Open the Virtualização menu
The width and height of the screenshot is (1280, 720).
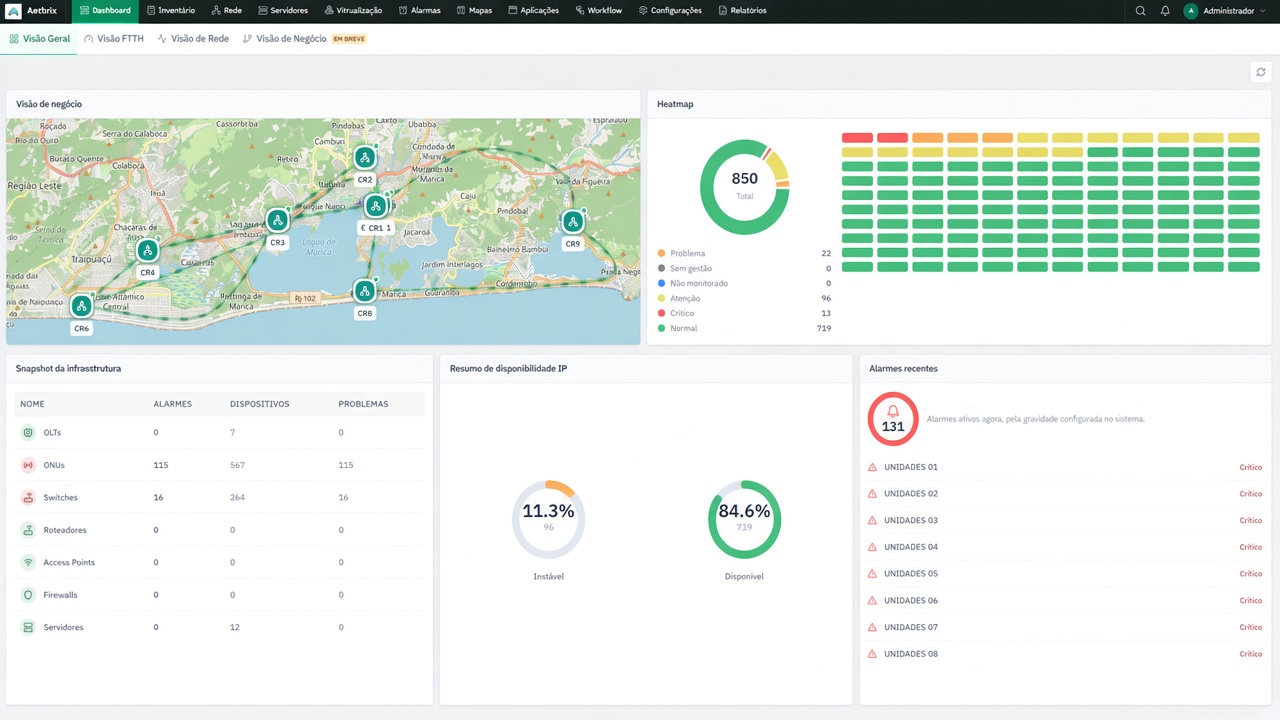354,11
